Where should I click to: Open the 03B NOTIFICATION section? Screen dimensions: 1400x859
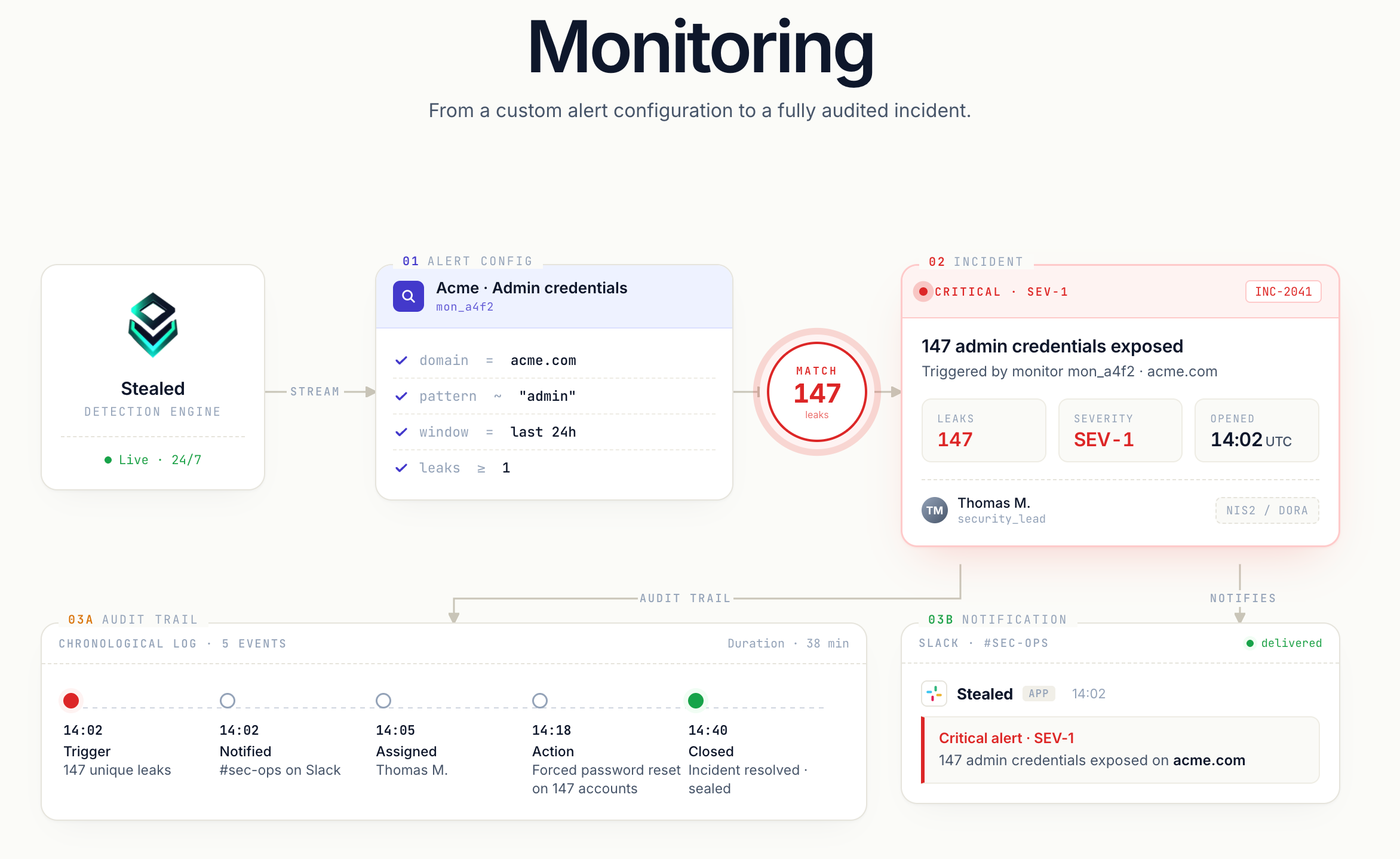click(998, 619)
